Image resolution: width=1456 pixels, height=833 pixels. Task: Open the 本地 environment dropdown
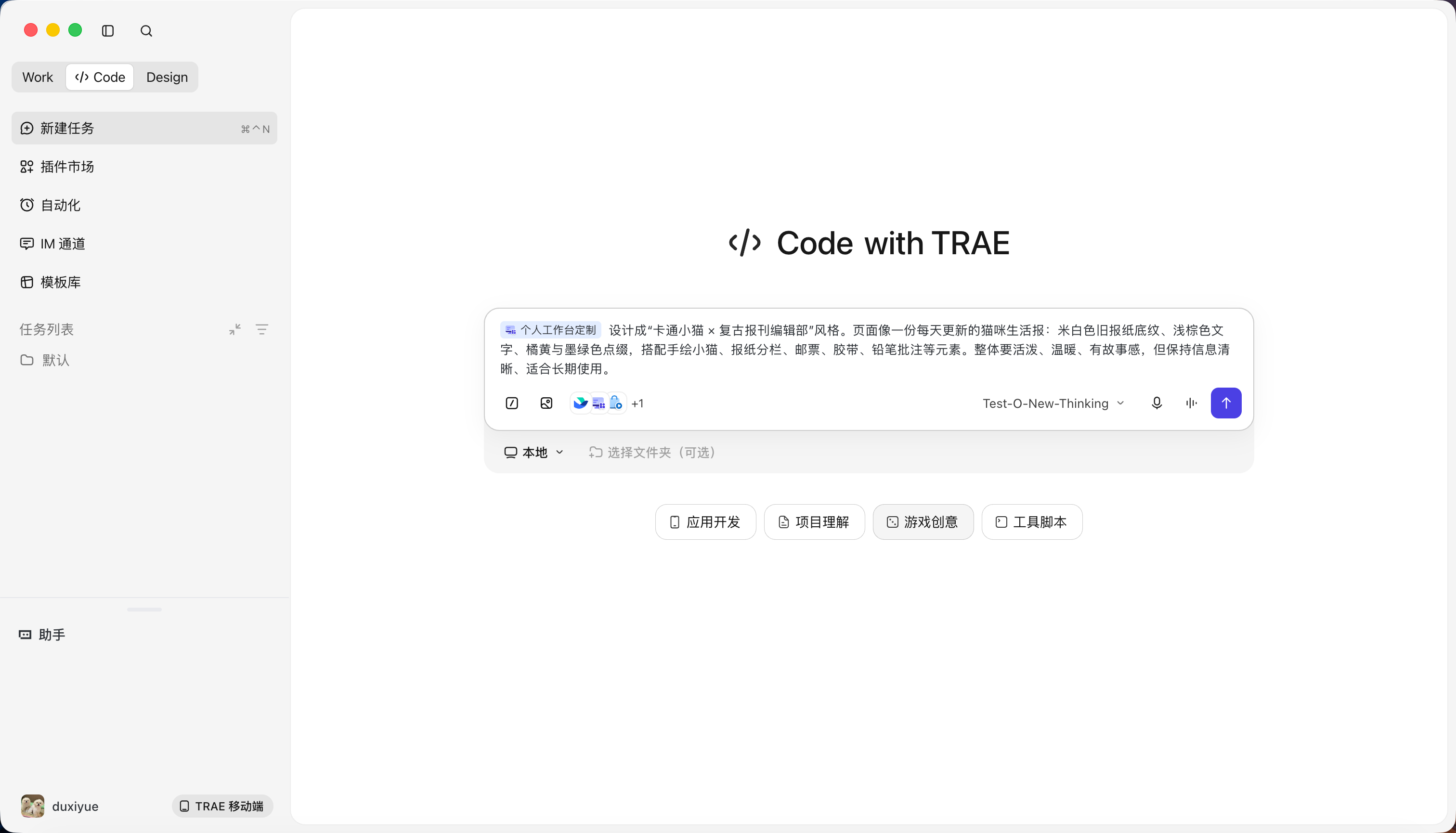(x=534, y=453)
